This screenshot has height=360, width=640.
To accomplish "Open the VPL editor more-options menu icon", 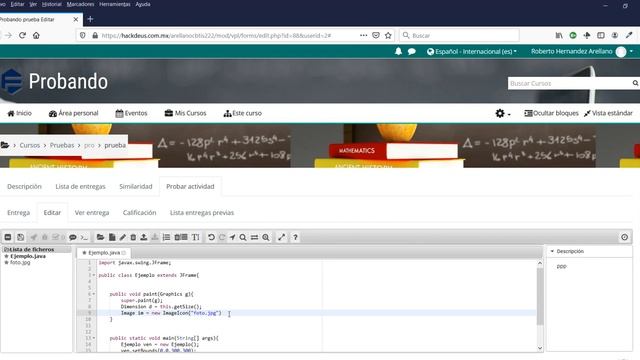I will (8, 237).
